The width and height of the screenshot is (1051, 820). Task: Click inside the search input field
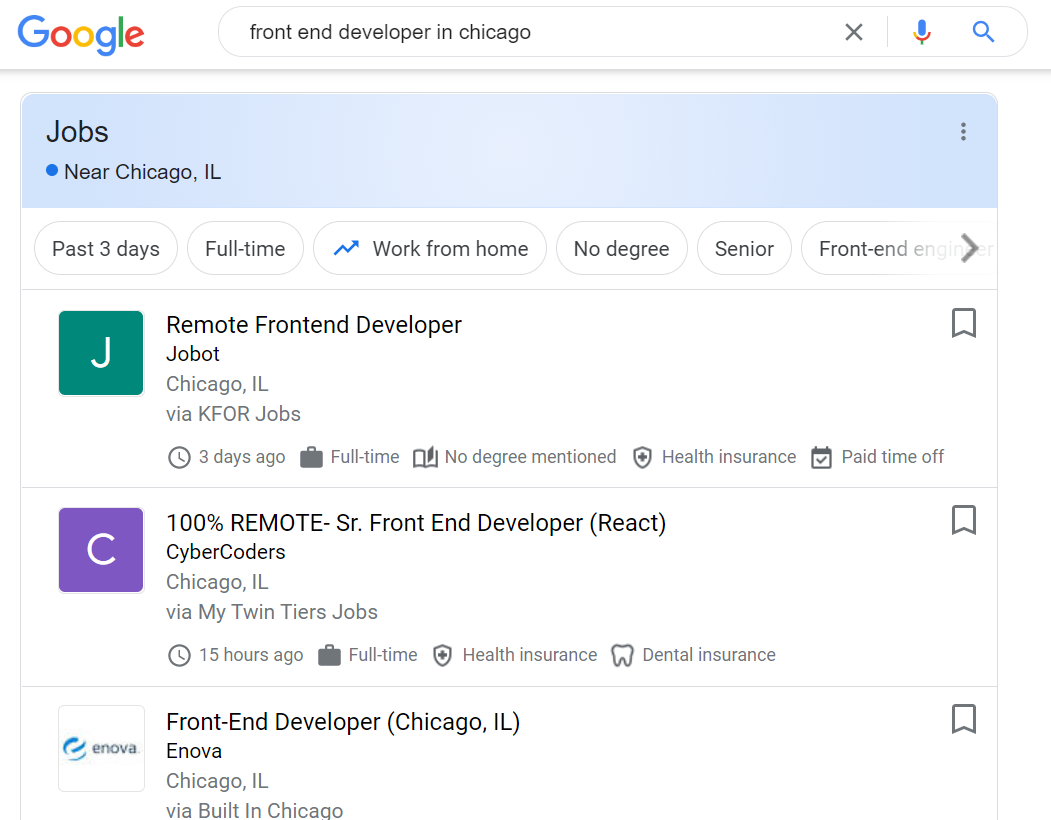tap(500, 31)
